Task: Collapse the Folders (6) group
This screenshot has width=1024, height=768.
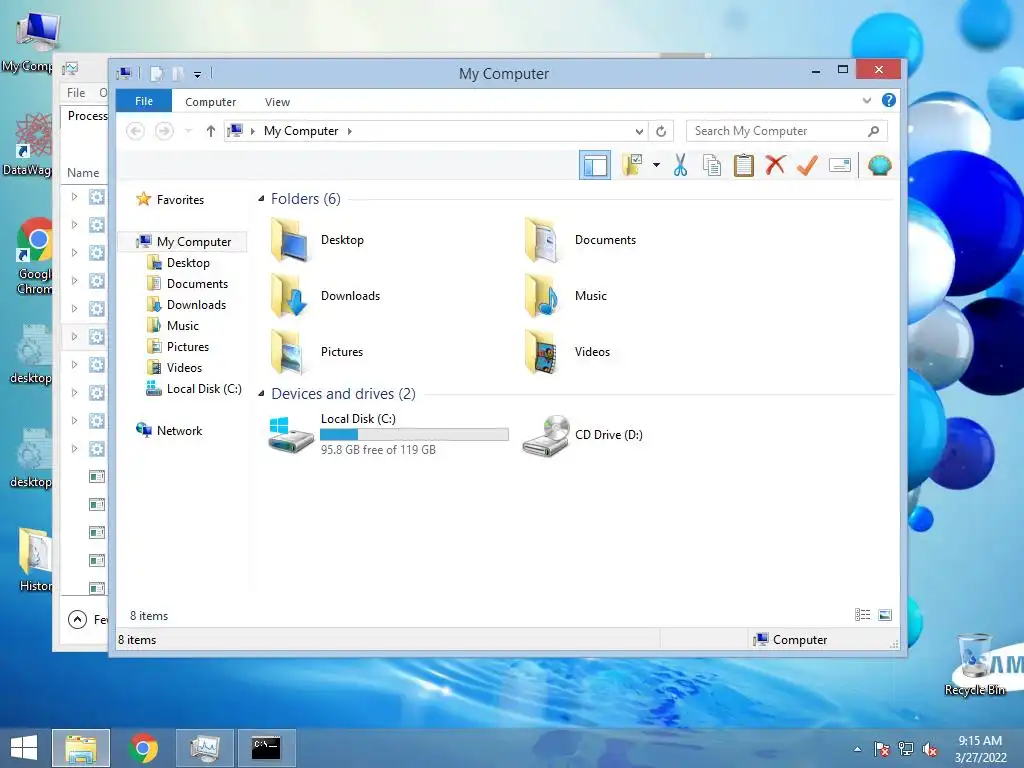Action: pos(261,199)
